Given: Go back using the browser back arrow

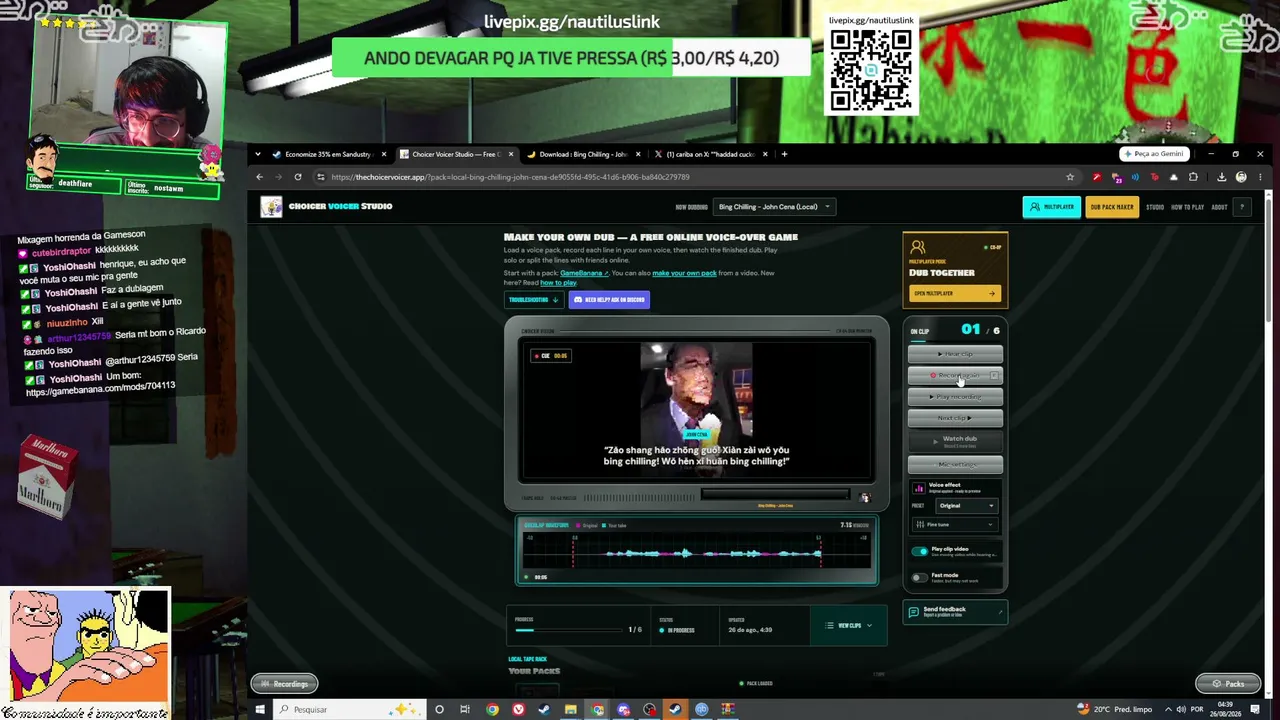Looking at the screenshot, I should (x=259, y=177).
